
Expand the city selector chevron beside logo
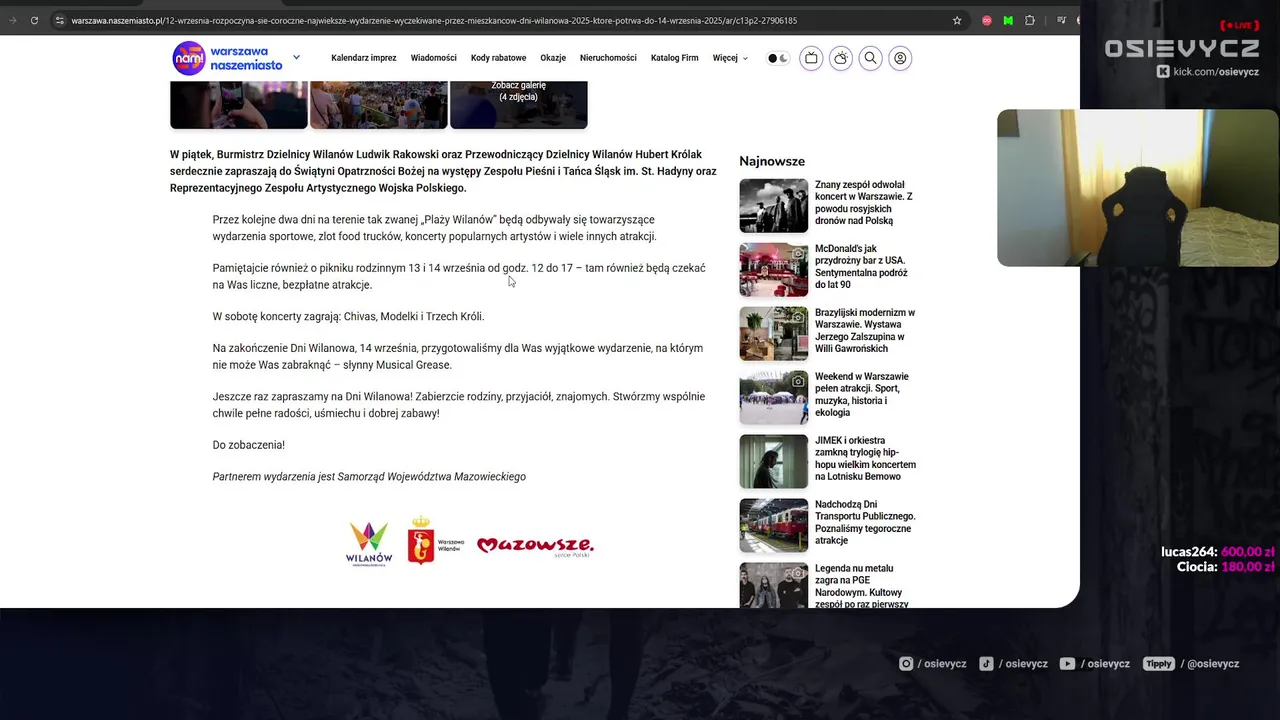pos(296,57)
